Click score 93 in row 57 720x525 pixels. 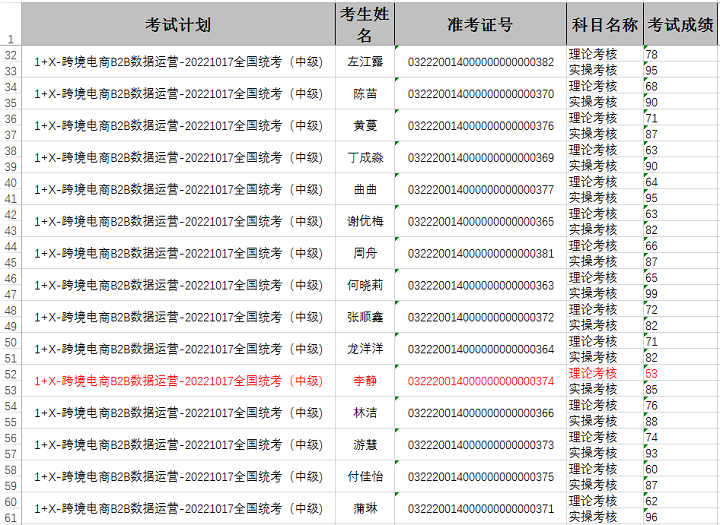click(x=680, y=452)
